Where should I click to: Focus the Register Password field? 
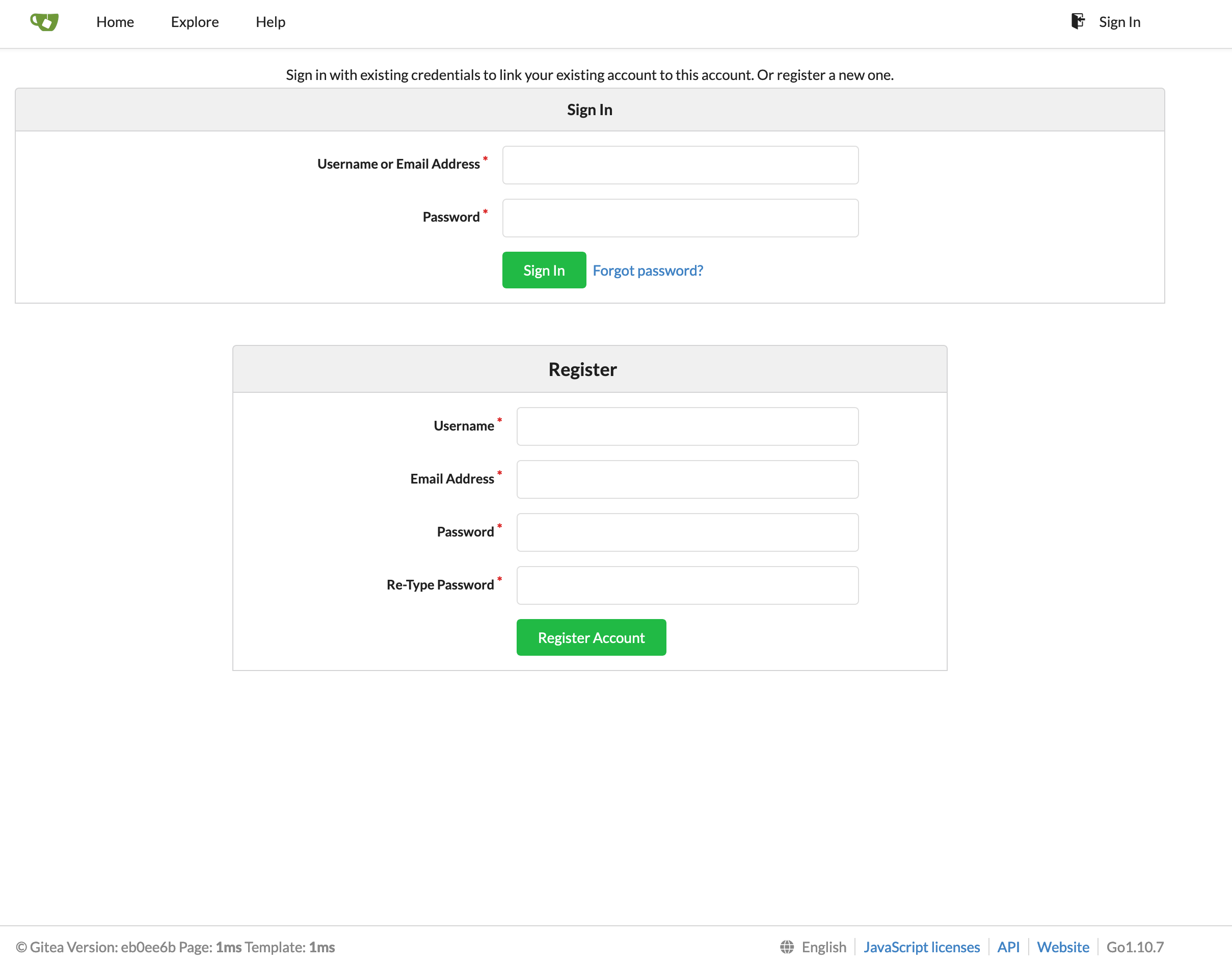click(687, 532)
